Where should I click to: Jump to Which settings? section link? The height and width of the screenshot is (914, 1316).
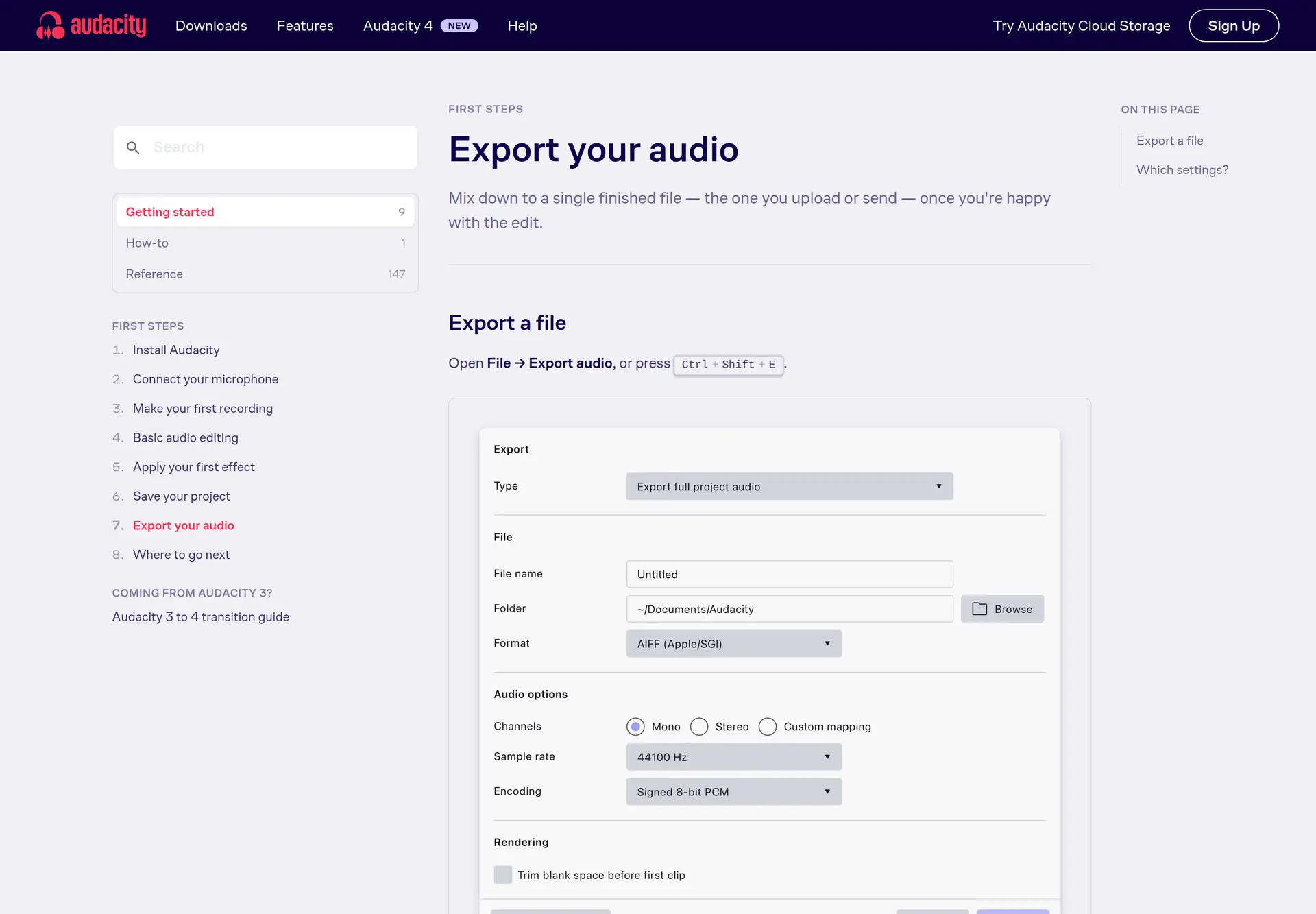(1182, 169)
